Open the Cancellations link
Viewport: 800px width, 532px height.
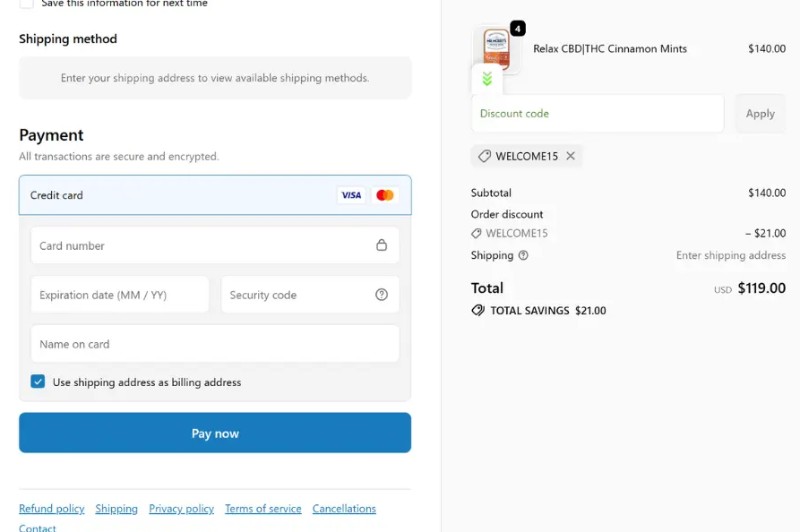pyautogui.click(x=344, y=509)
